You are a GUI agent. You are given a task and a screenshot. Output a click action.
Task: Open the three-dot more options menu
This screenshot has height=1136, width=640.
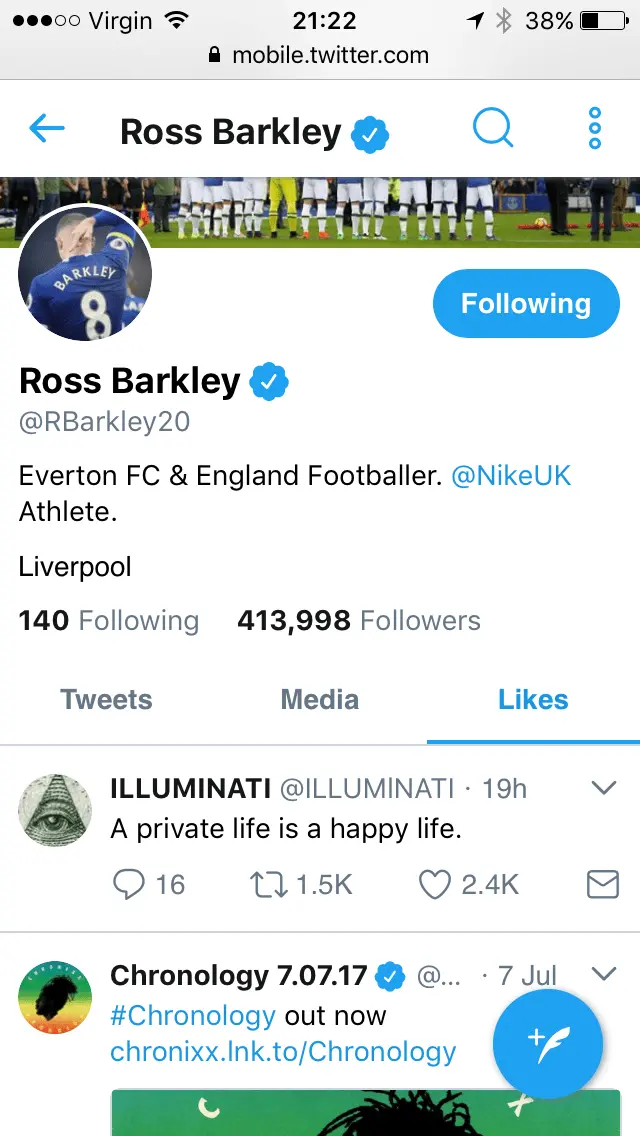click(595, 128)
